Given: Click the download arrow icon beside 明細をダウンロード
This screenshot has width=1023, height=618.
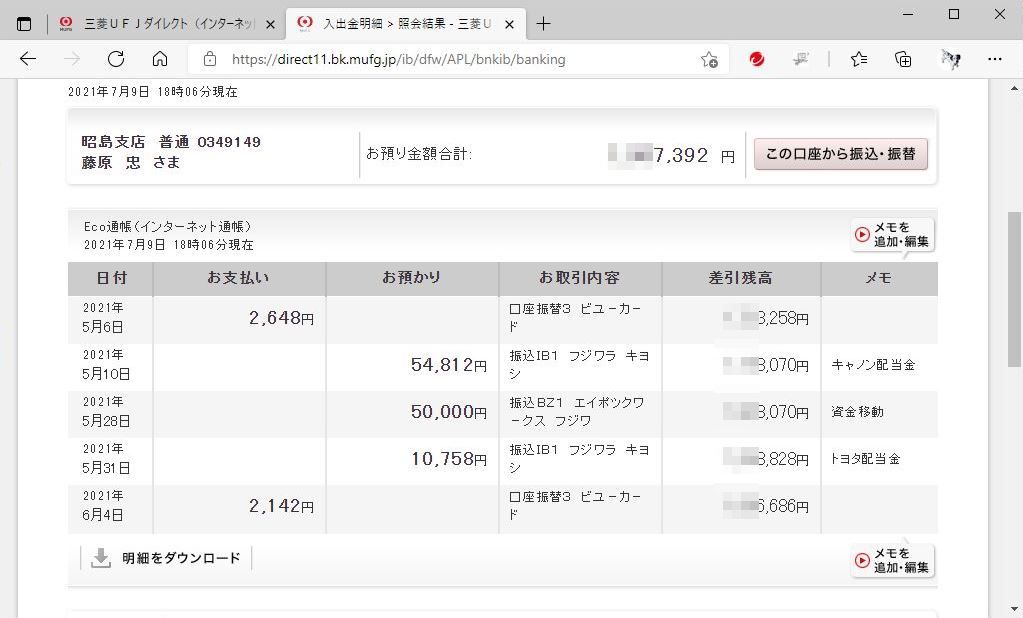Looking at the screenshot, I should point(100,558).
